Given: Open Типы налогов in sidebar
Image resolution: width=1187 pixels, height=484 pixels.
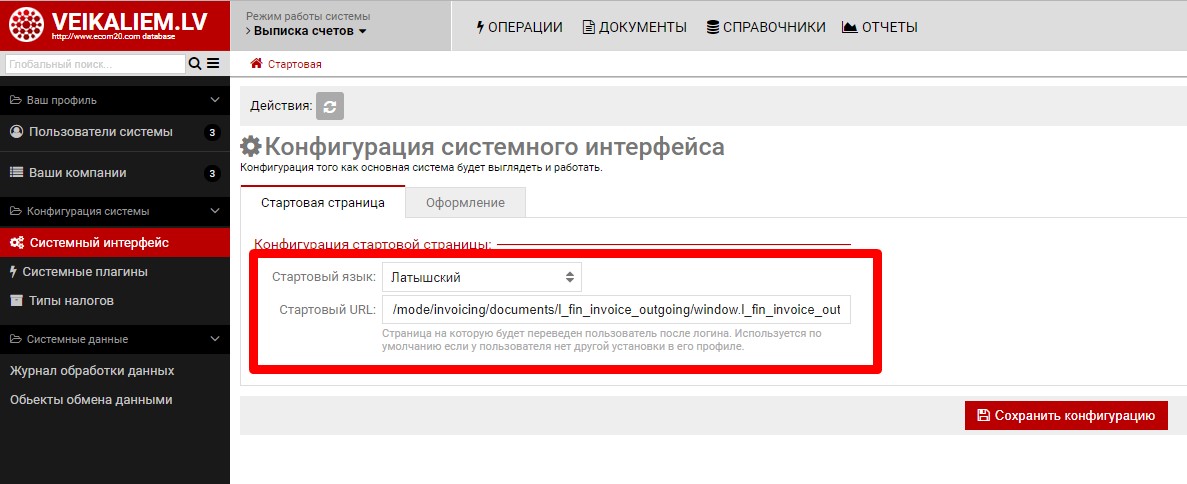Looking at the screenshot, I should 71,300.
